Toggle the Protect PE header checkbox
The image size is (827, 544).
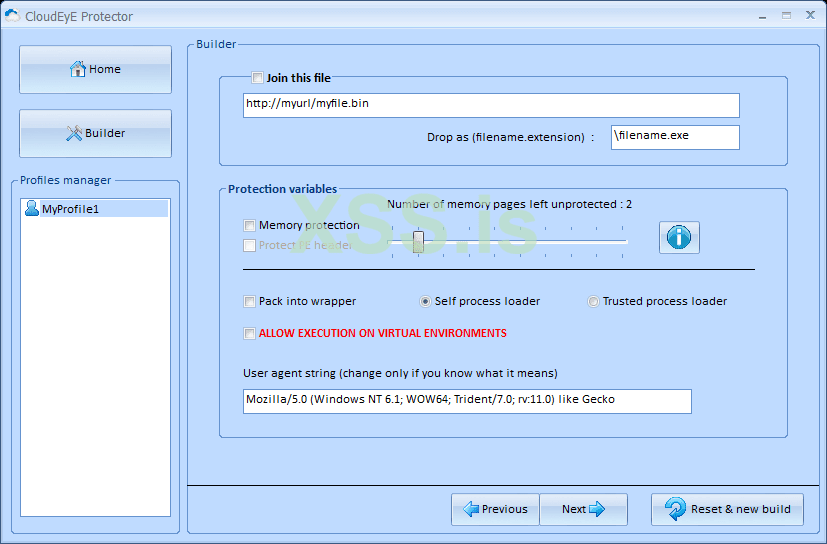249,245
